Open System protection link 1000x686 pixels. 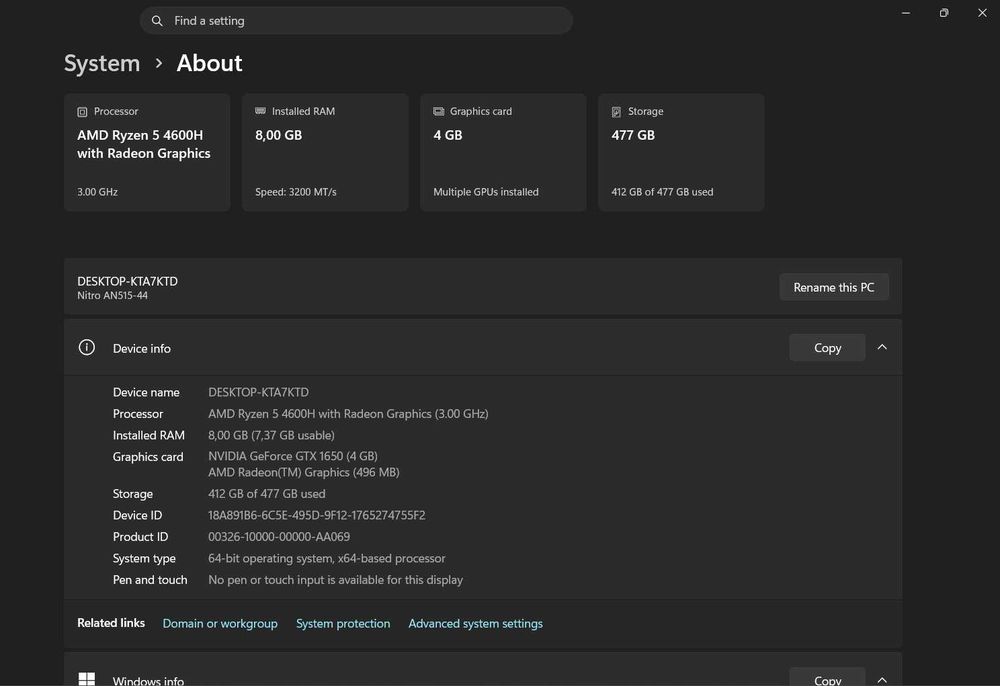[x=343, y=624]
